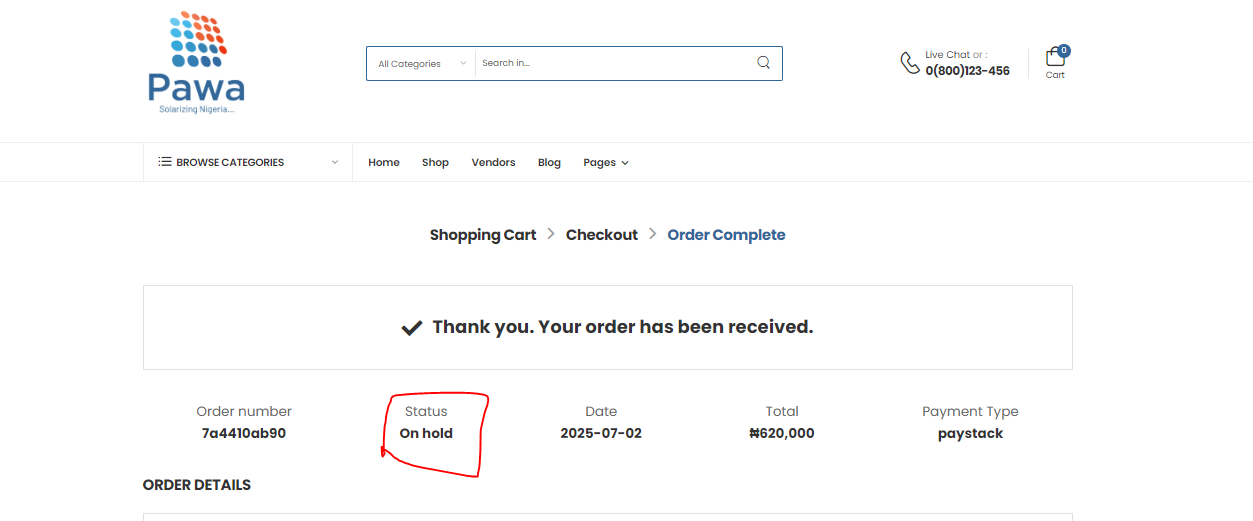This screenshot has width=1253, height=521.
Task: Click the Shopping Cart breadcrumb link
Action: coord(483,235)
